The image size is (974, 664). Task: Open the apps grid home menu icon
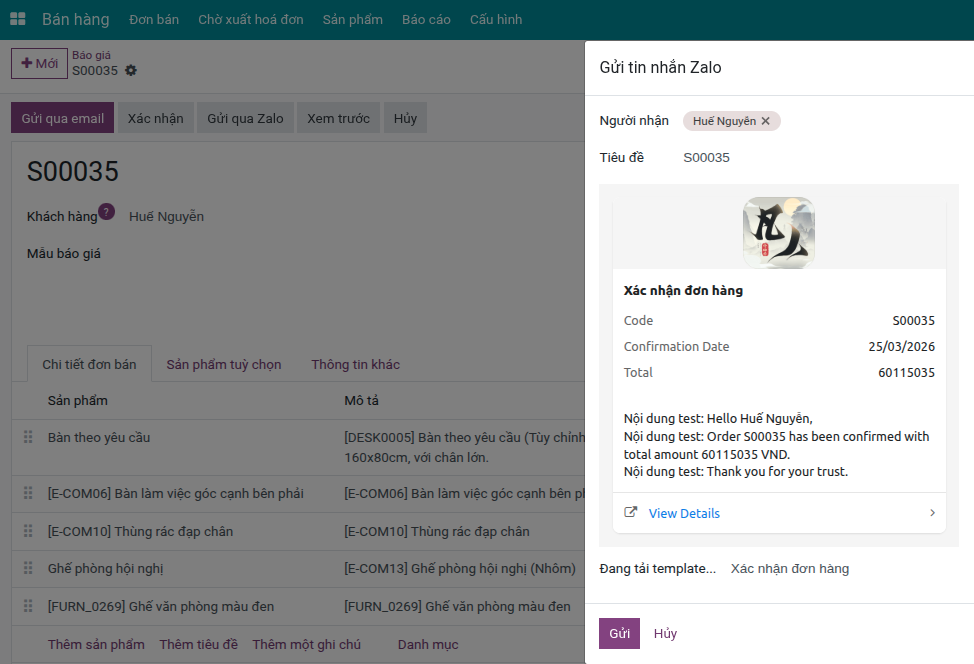coord(18,19)
